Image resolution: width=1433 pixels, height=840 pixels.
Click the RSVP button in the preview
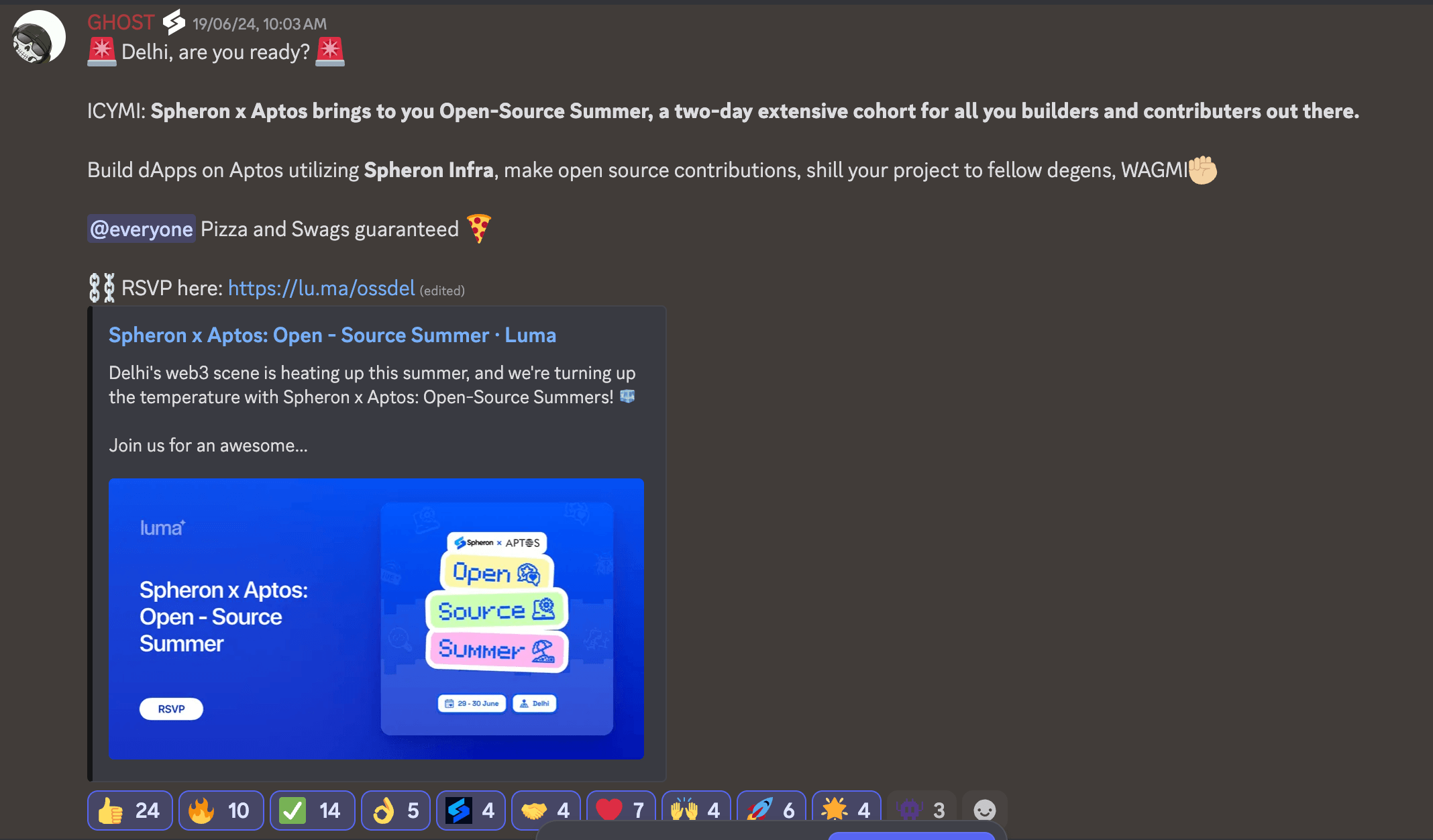[171, 709]
